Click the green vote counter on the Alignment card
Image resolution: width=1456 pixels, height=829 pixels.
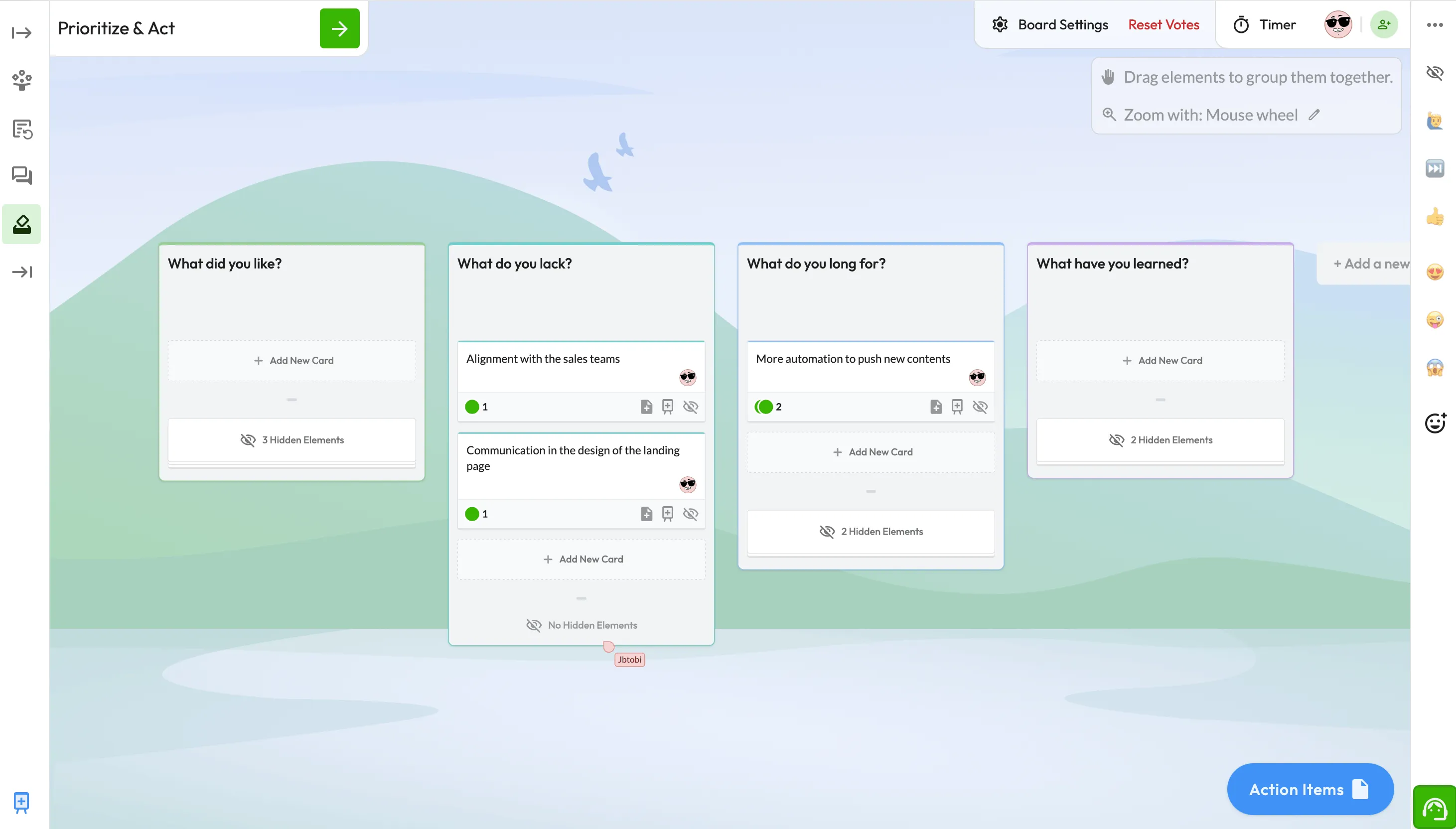(472, 406)
